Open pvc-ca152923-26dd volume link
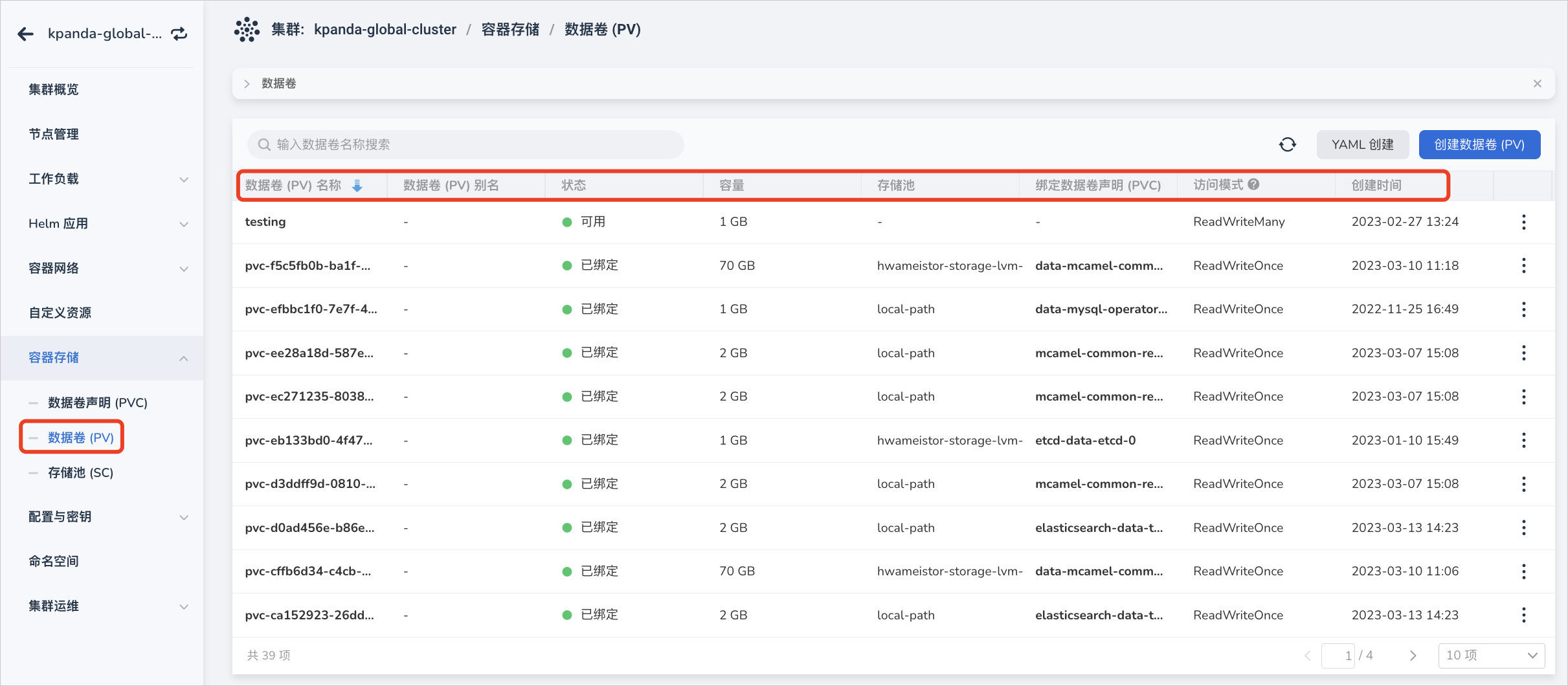Screen dimensions: 1568x686 pos(309,615)
